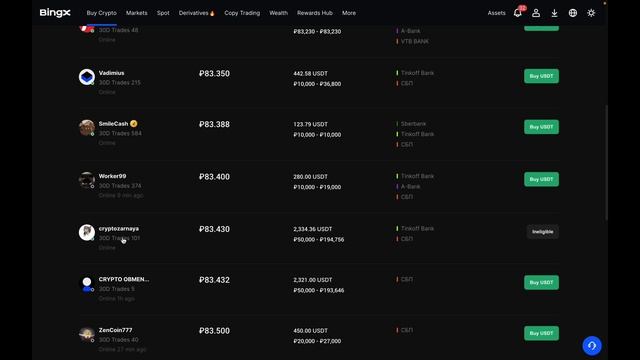The width and height of the screenshot is (640, 360).
Task: Open the blue support chat bubble
Action: [x=592, y=346]
